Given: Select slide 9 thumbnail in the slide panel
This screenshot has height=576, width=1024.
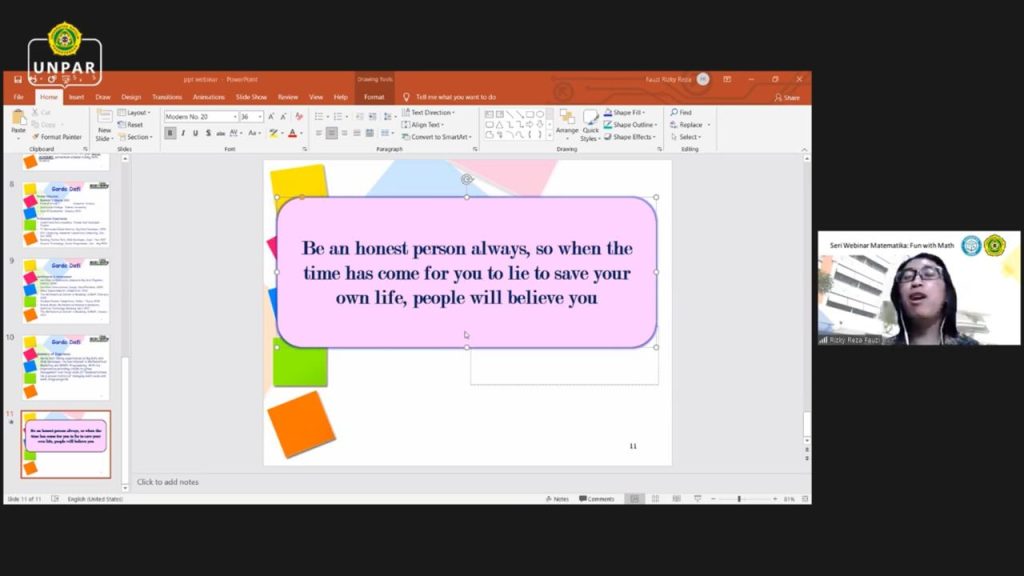Looking at the screenshot, I should click(x=67, y=291).
